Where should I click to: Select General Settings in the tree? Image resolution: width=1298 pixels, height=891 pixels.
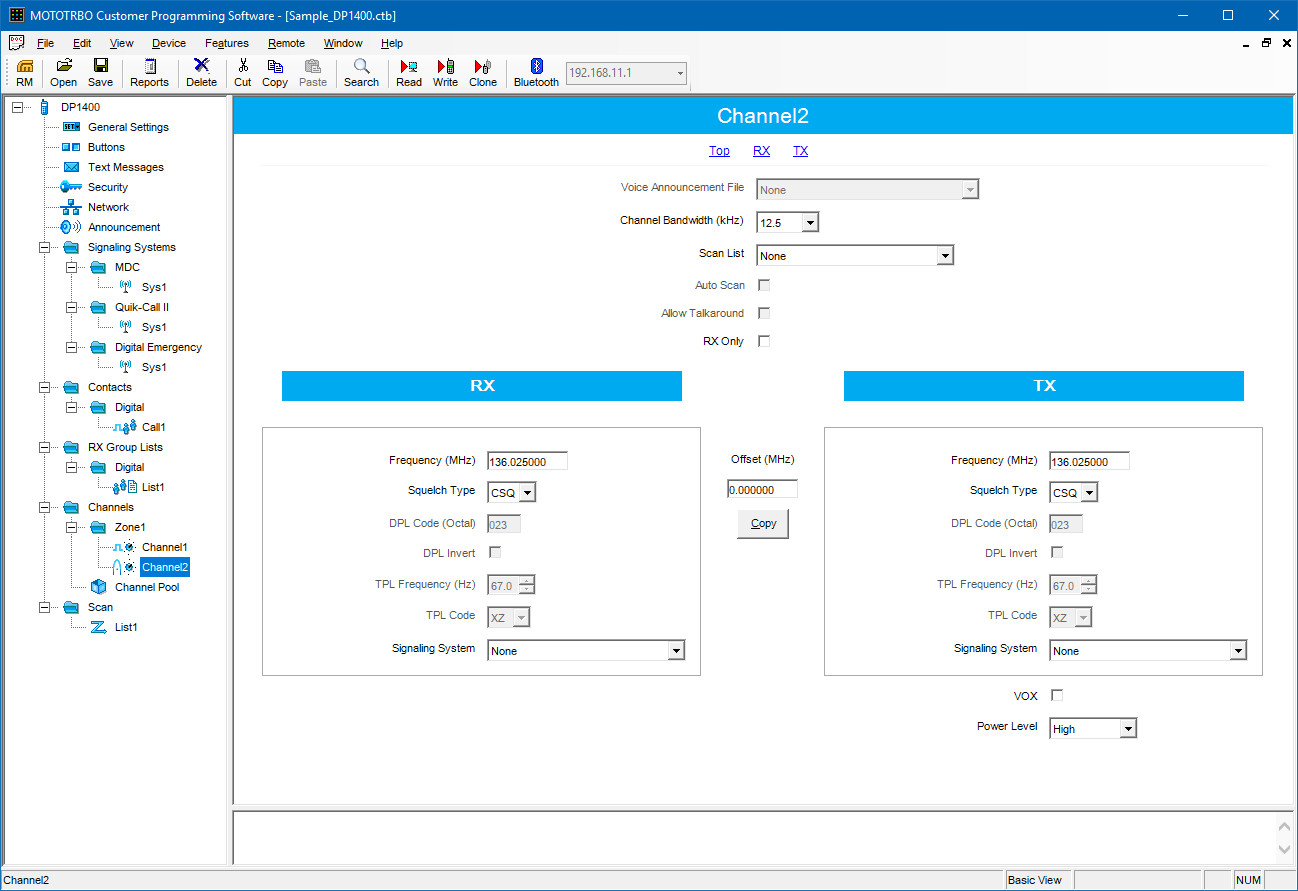128,127
